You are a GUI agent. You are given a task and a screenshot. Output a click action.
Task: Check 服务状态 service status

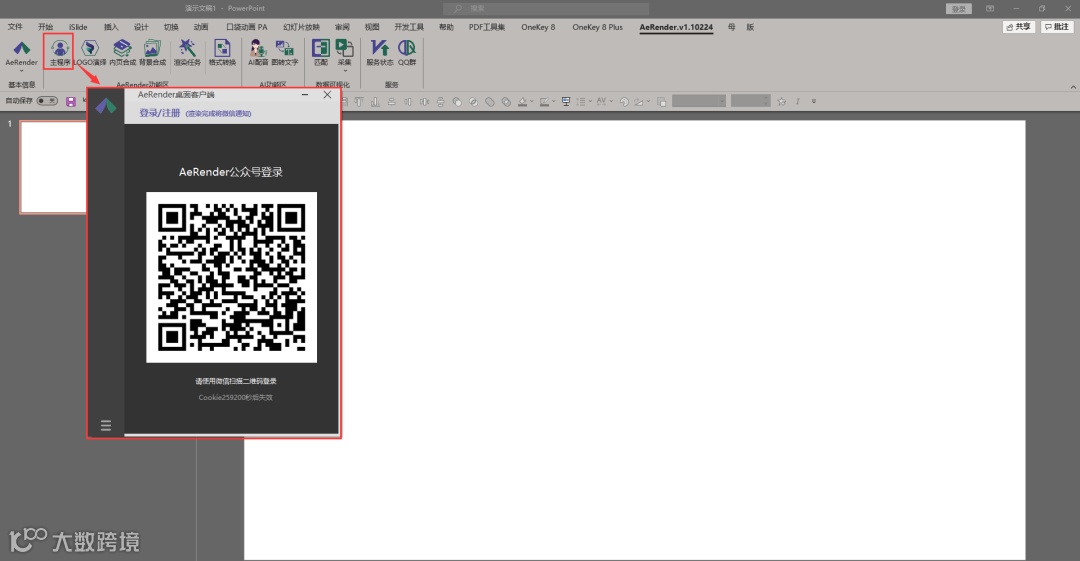point(380,52)
